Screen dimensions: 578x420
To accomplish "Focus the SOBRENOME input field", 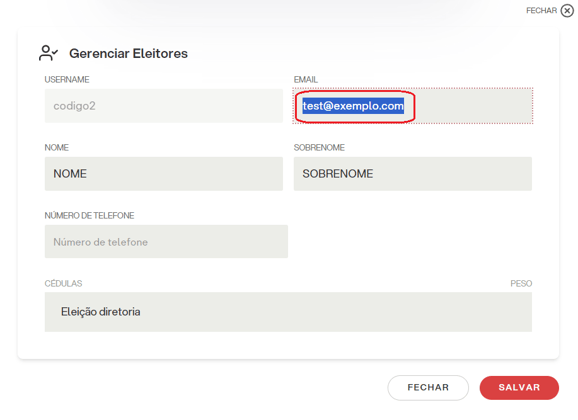I will pyautogui.click(x=413, y=174).
